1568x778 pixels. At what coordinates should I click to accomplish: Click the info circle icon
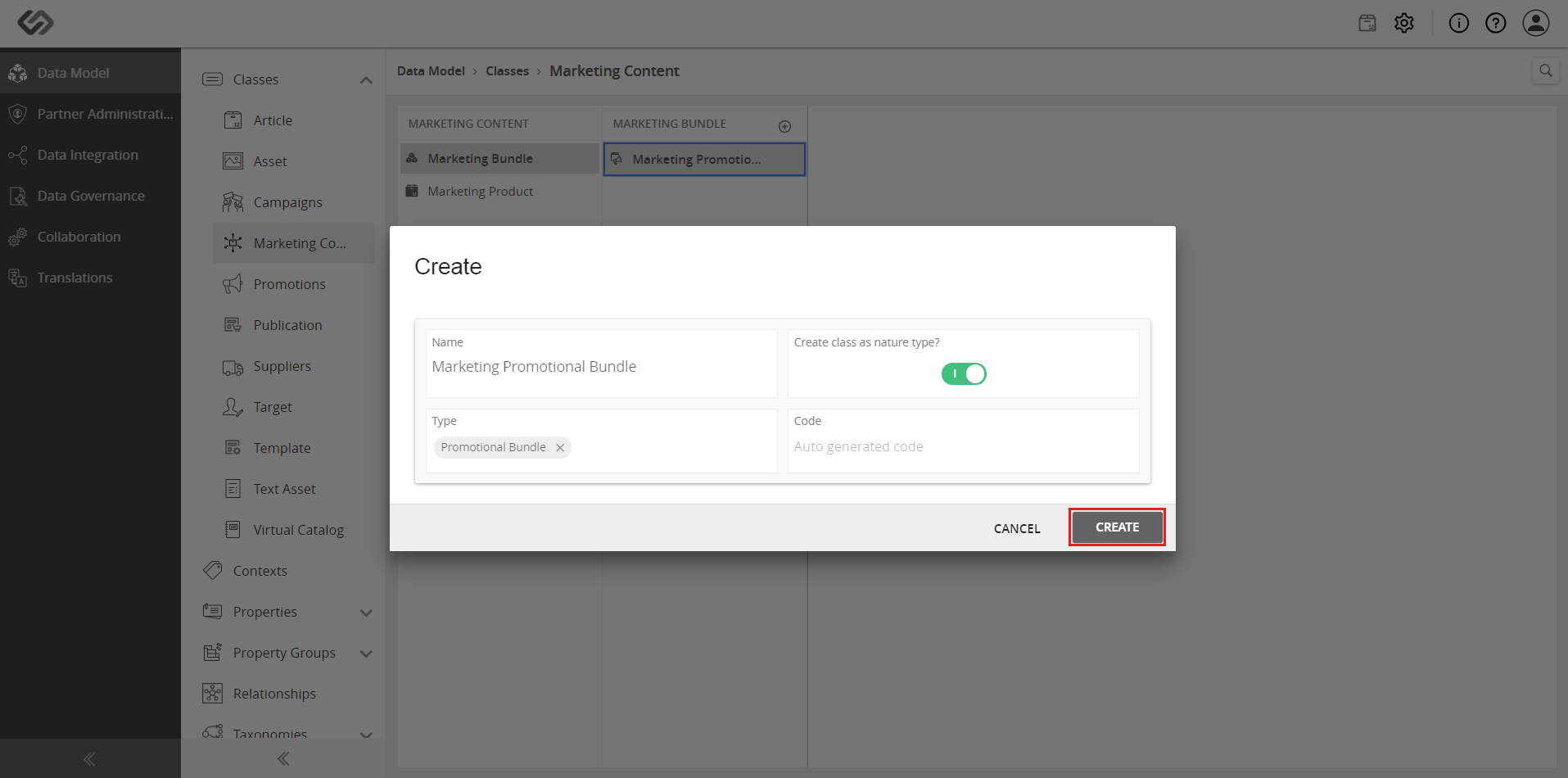(1459, 23)
